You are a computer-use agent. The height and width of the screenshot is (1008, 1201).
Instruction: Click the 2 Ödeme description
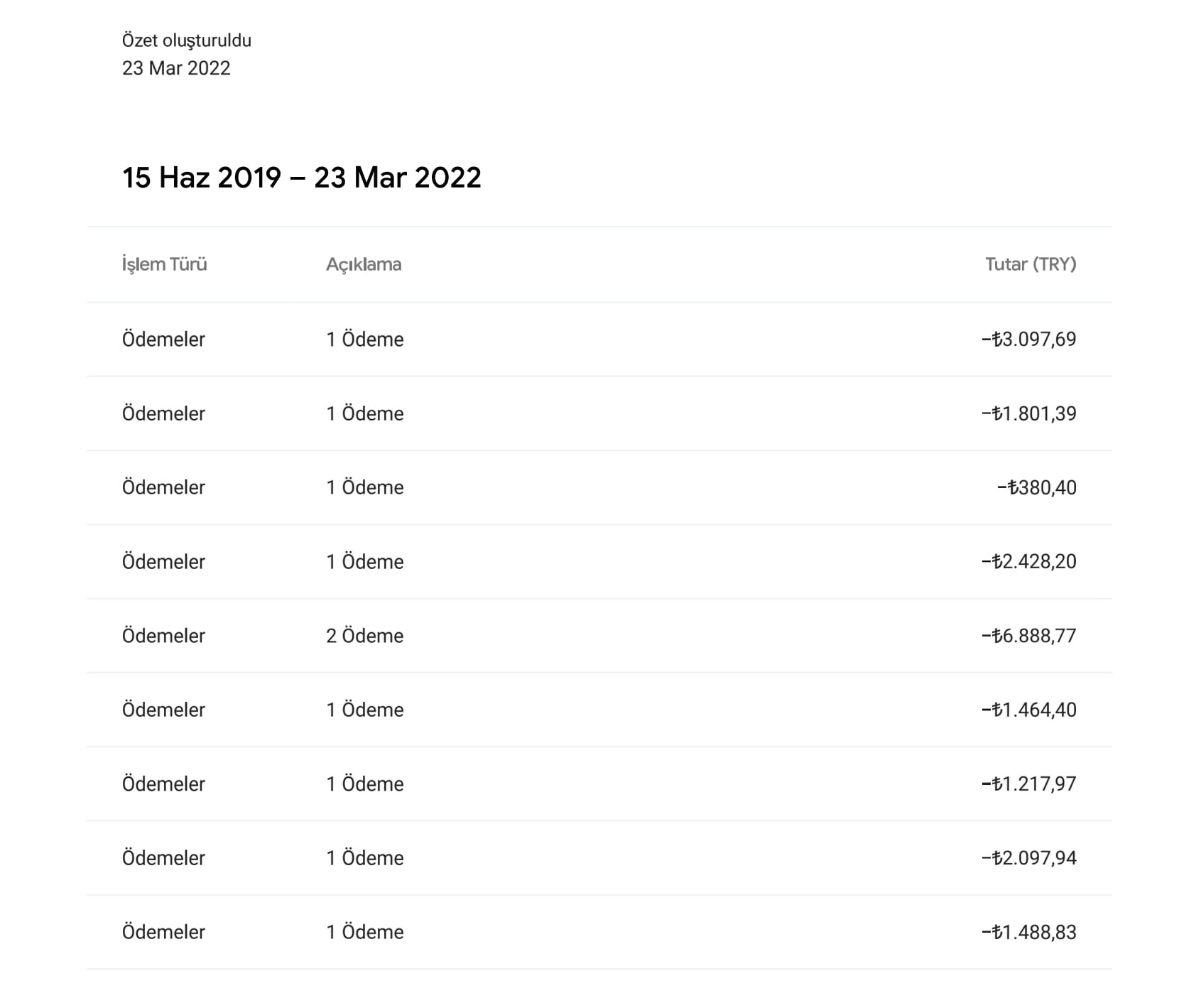click(364, 636)
